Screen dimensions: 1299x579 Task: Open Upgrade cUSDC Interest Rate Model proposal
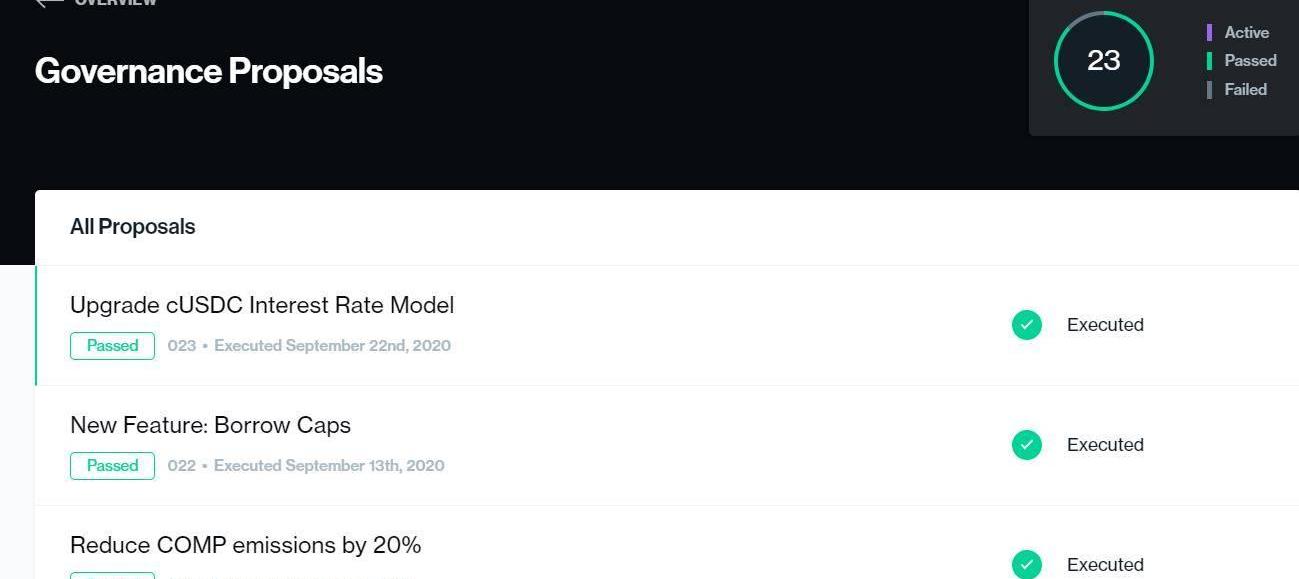(262, 305)
